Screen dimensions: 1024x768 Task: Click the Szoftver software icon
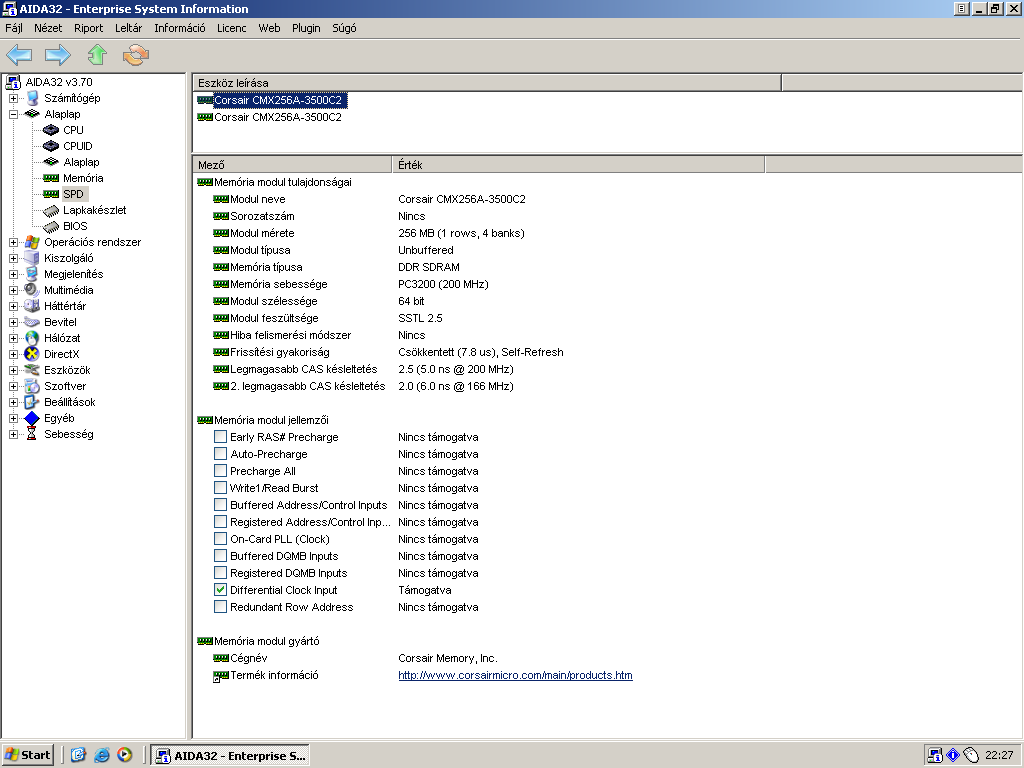(x=32, y=386)
